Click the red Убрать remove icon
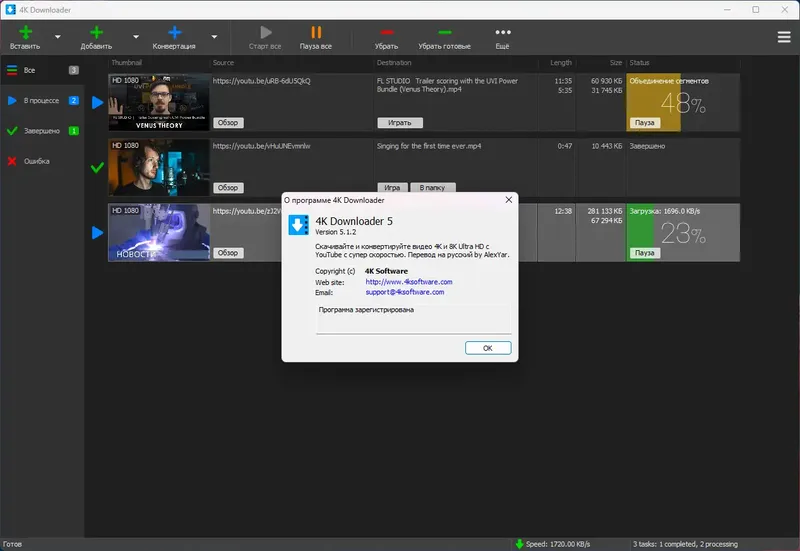Viewport: 800px width, 551px height. click(x=387, y=33)
